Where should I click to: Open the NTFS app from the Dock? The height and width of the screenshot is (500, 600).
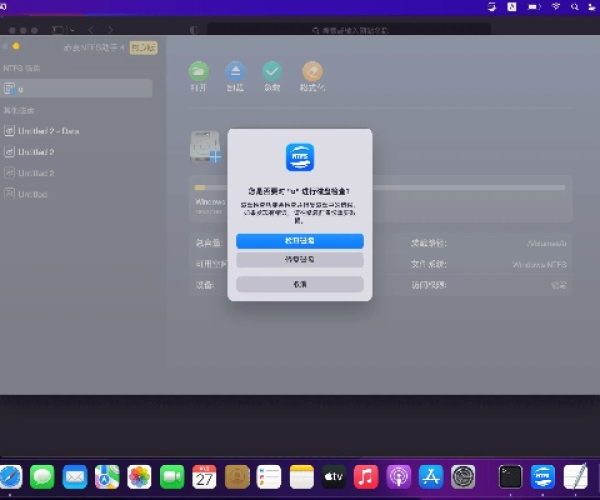[542, 477]
